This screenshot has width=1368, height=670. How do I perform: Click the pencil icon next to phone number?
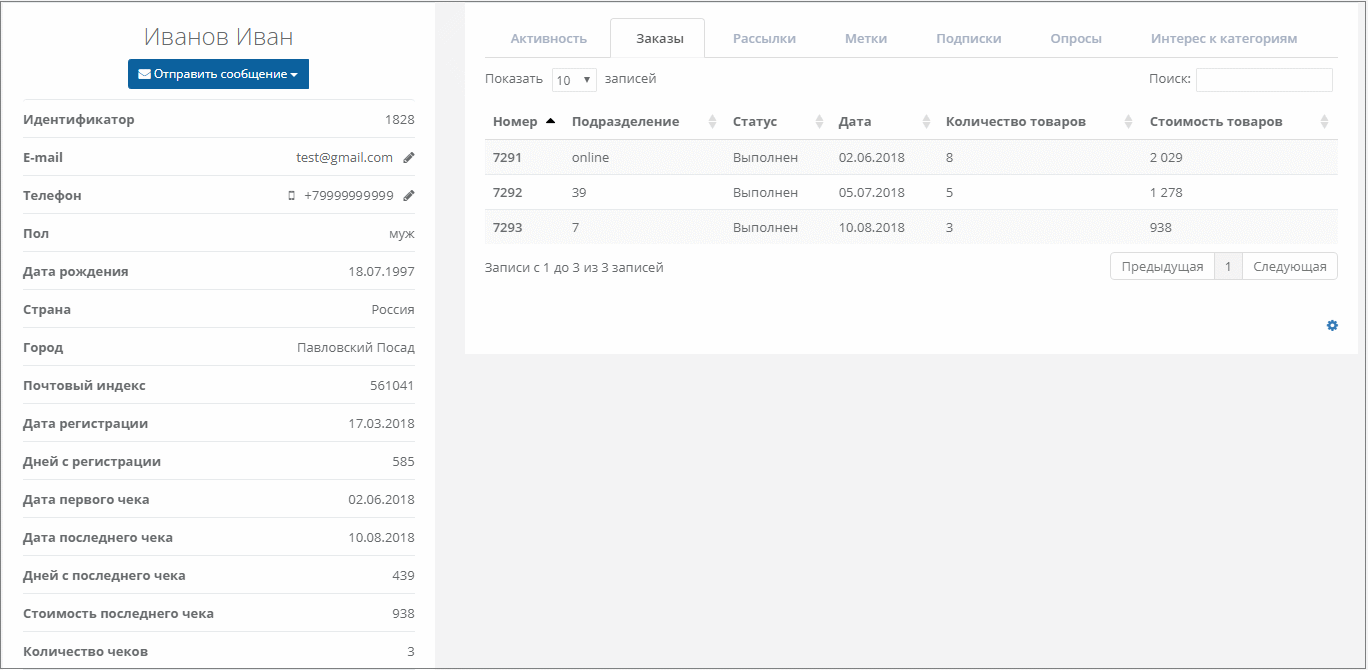click(x=408, y=196)
